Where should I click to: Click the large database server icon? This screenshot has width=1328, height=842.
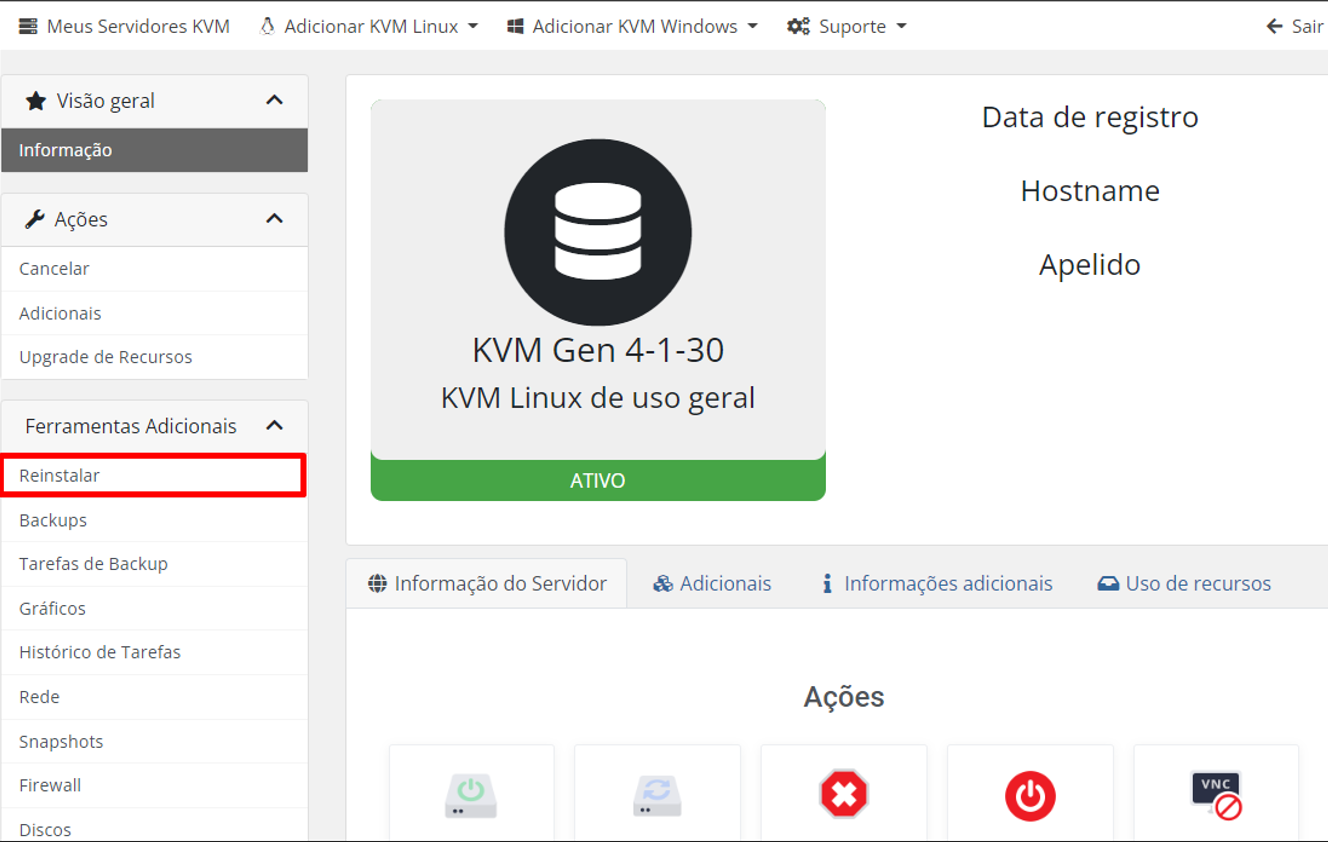pyautogui.click(x=598, y=232)
